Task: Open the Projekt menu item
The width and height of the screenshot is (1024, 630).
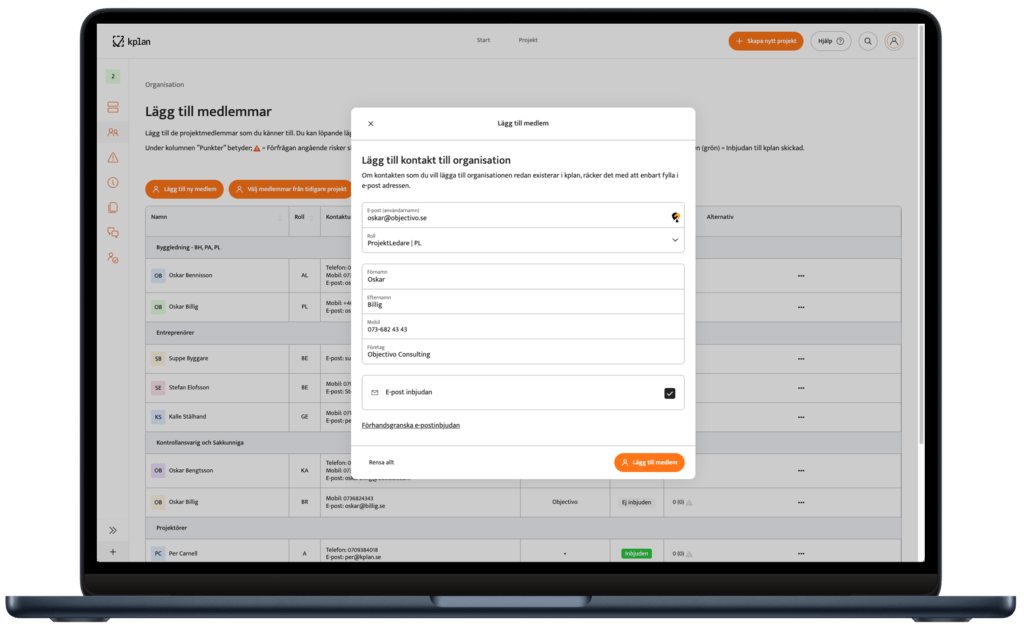Action: pyautogui.click(x=528, y=40)
